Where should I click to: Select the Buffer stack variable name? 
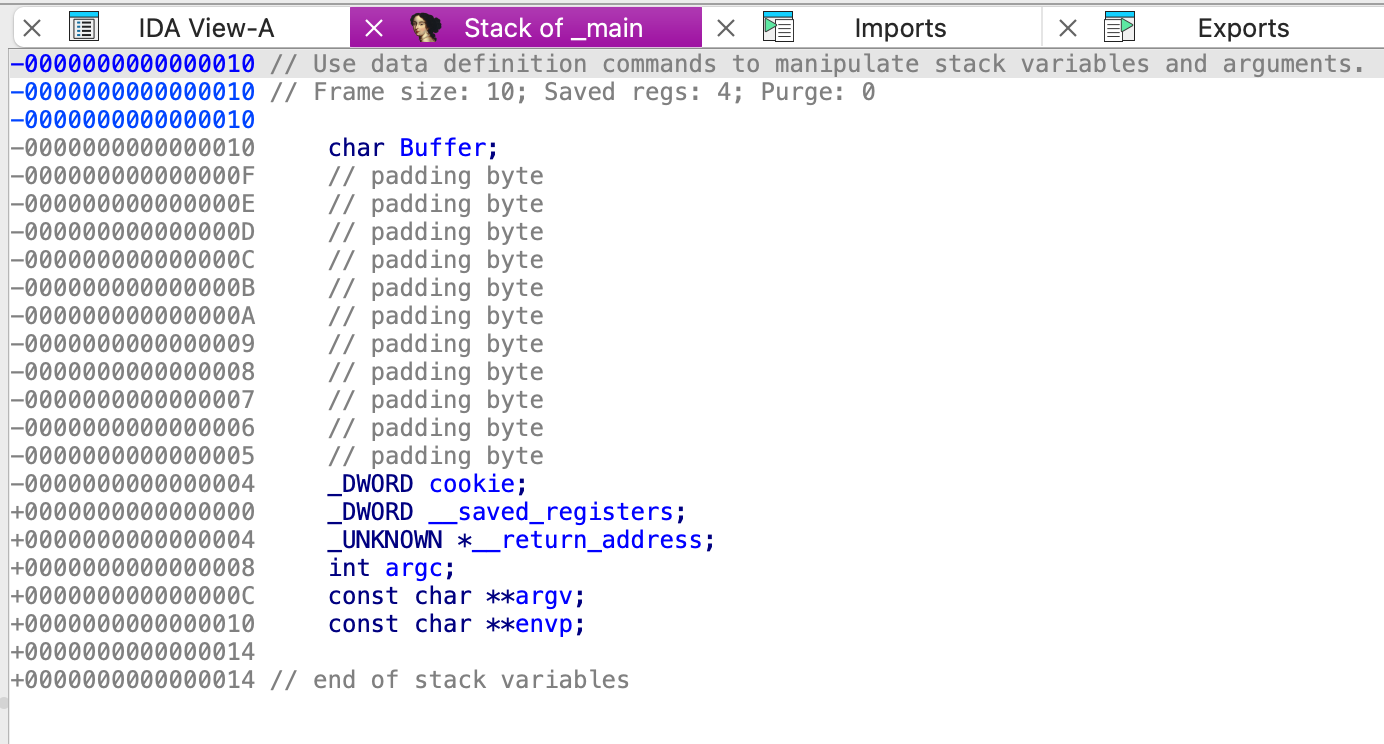[442, 148]
